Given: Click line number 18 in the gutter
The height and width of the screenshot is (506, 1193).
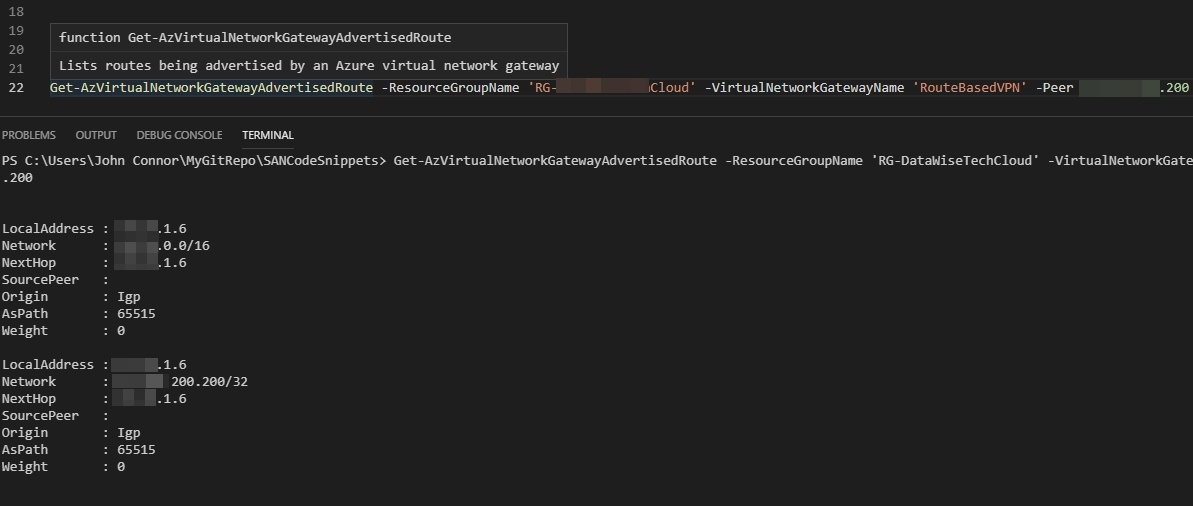Looking at the screenshot, I should click(x=15, y=11).
